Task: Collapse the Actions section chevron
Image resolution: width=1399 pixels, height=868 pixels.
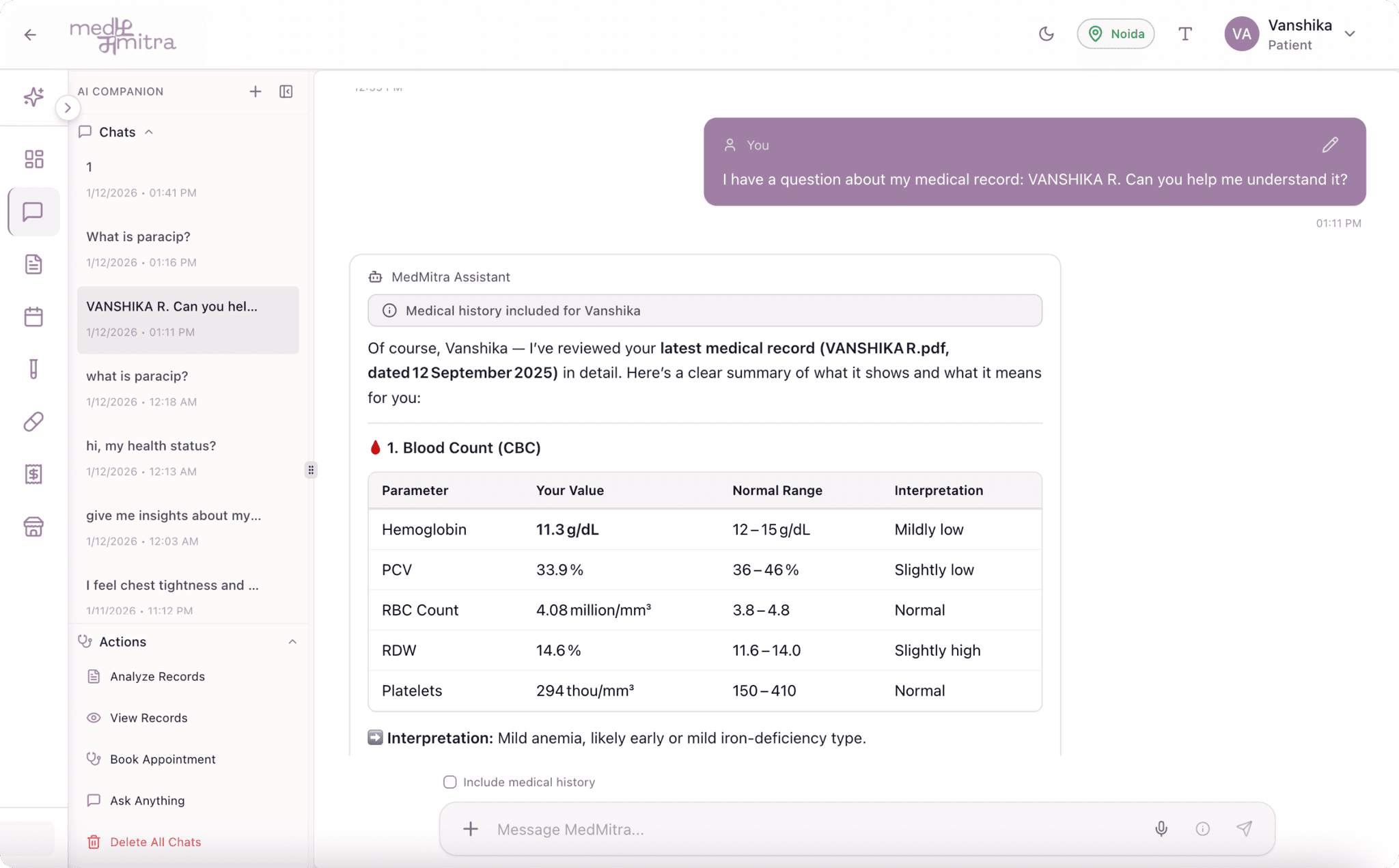Action: pos(292,641)
